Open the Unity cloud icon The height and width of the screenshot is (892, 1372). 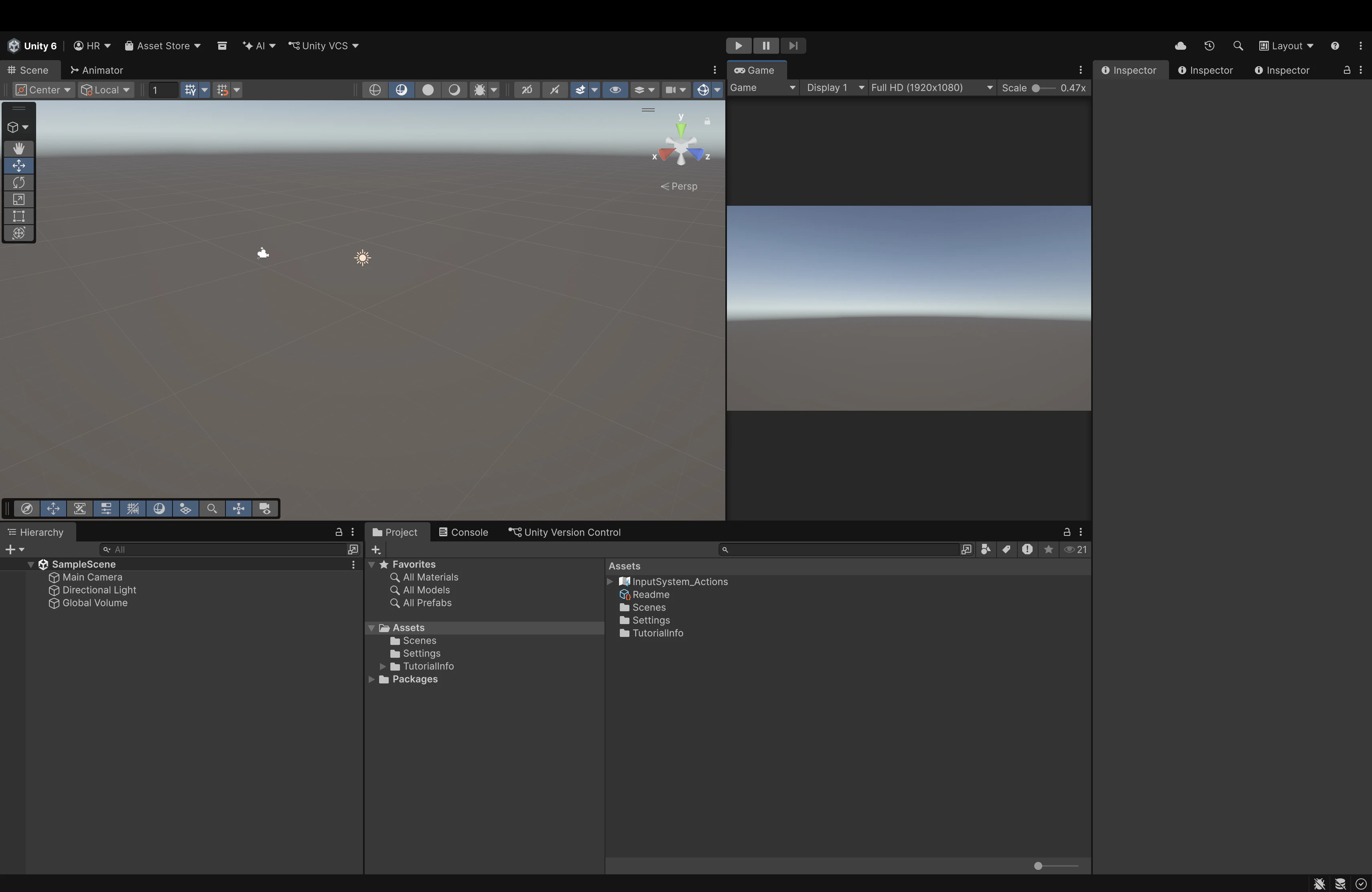(x=1180, y=45)
